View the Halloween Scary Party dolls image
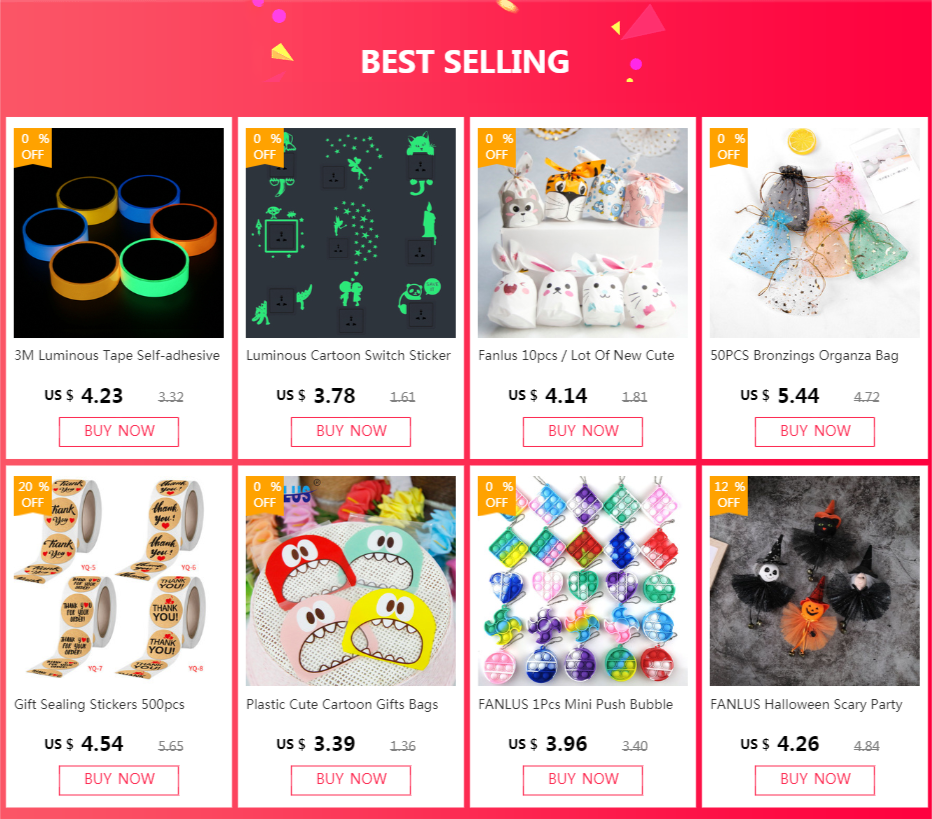 coord(815,581)
